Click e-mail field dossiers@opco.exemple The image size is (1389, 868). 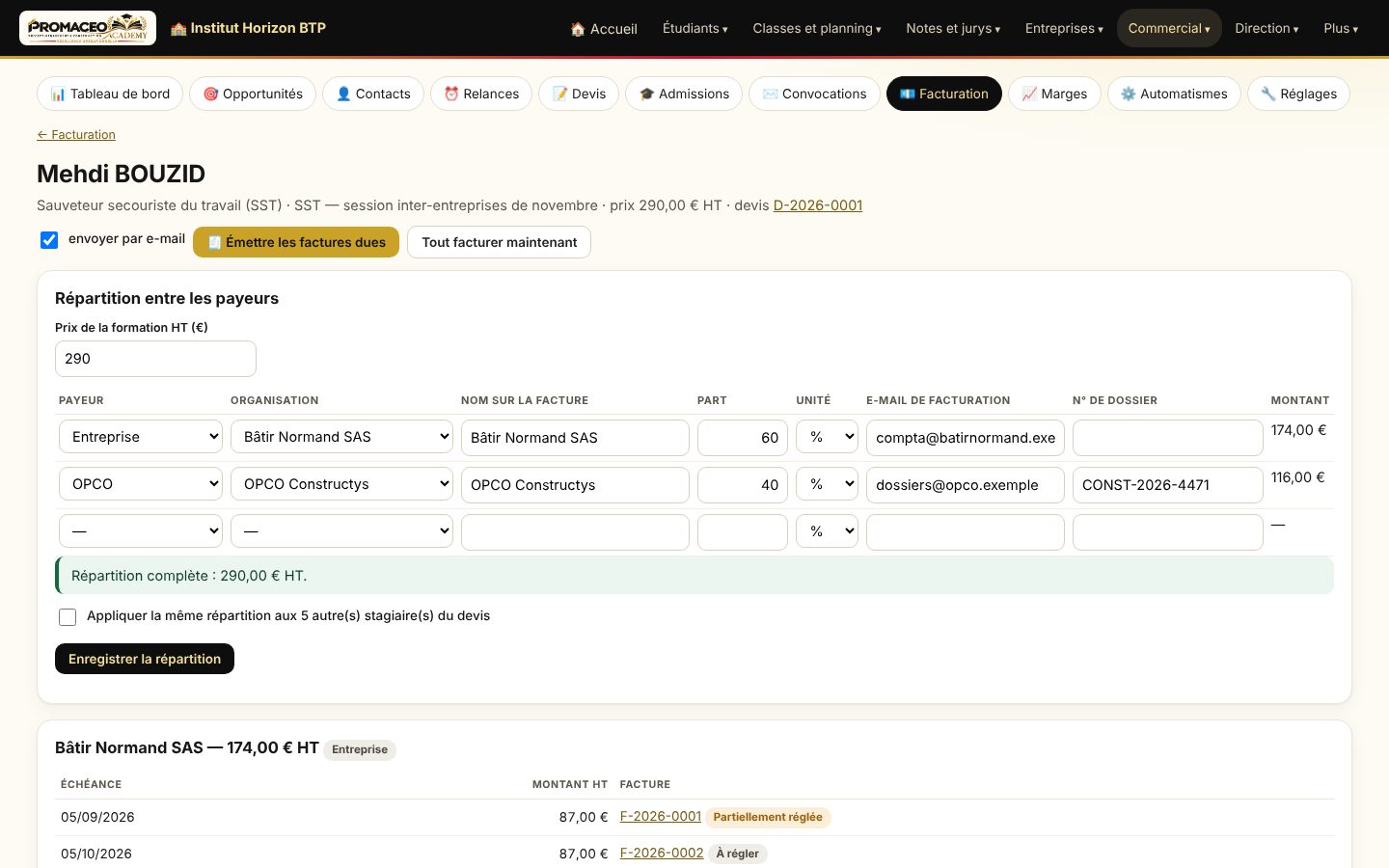[x=966, y=485]
